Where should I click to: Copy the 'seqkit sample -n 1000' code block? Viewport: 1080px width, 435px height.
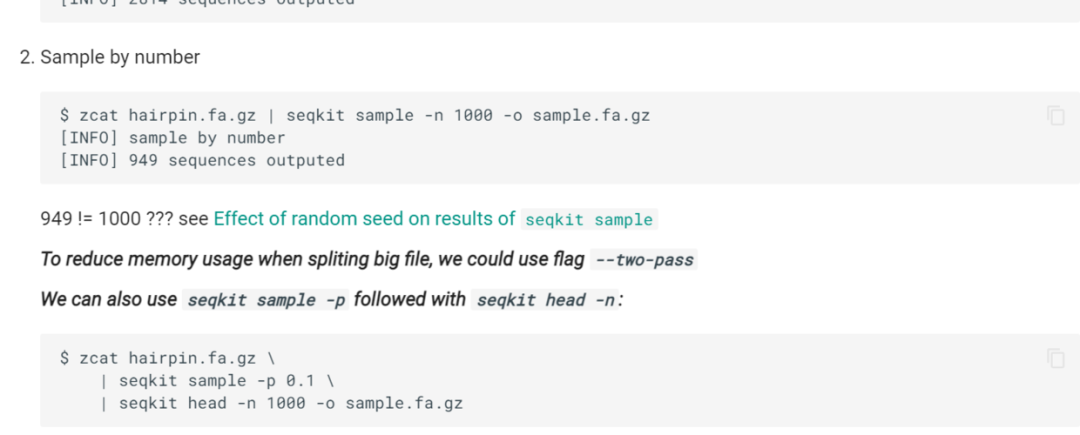(x=1055, y=116)
